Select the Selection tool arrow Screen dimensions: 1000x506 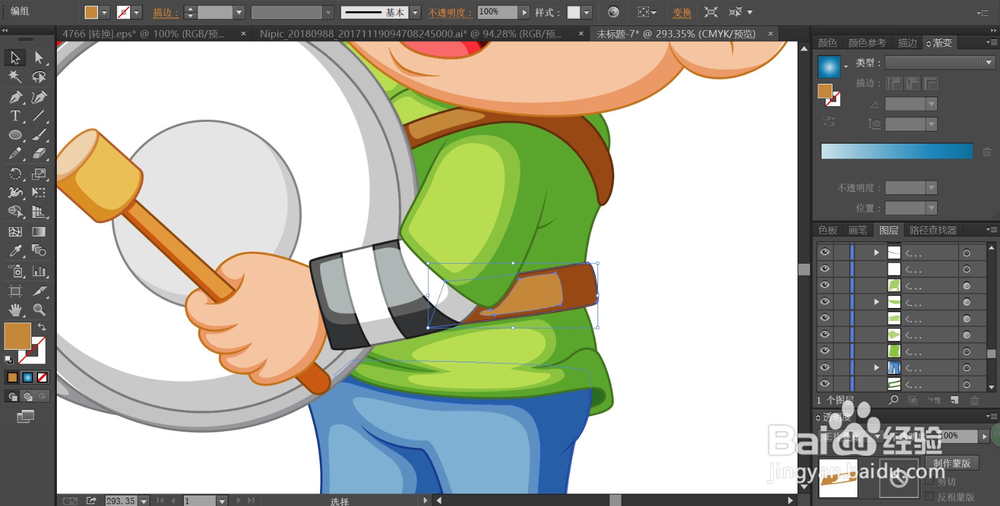pyautogui.click(x=15, y=57)
